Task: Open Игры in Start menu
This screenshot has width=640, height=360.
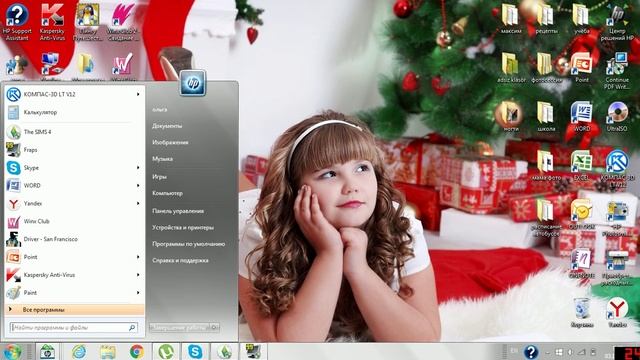Action: 159,177
